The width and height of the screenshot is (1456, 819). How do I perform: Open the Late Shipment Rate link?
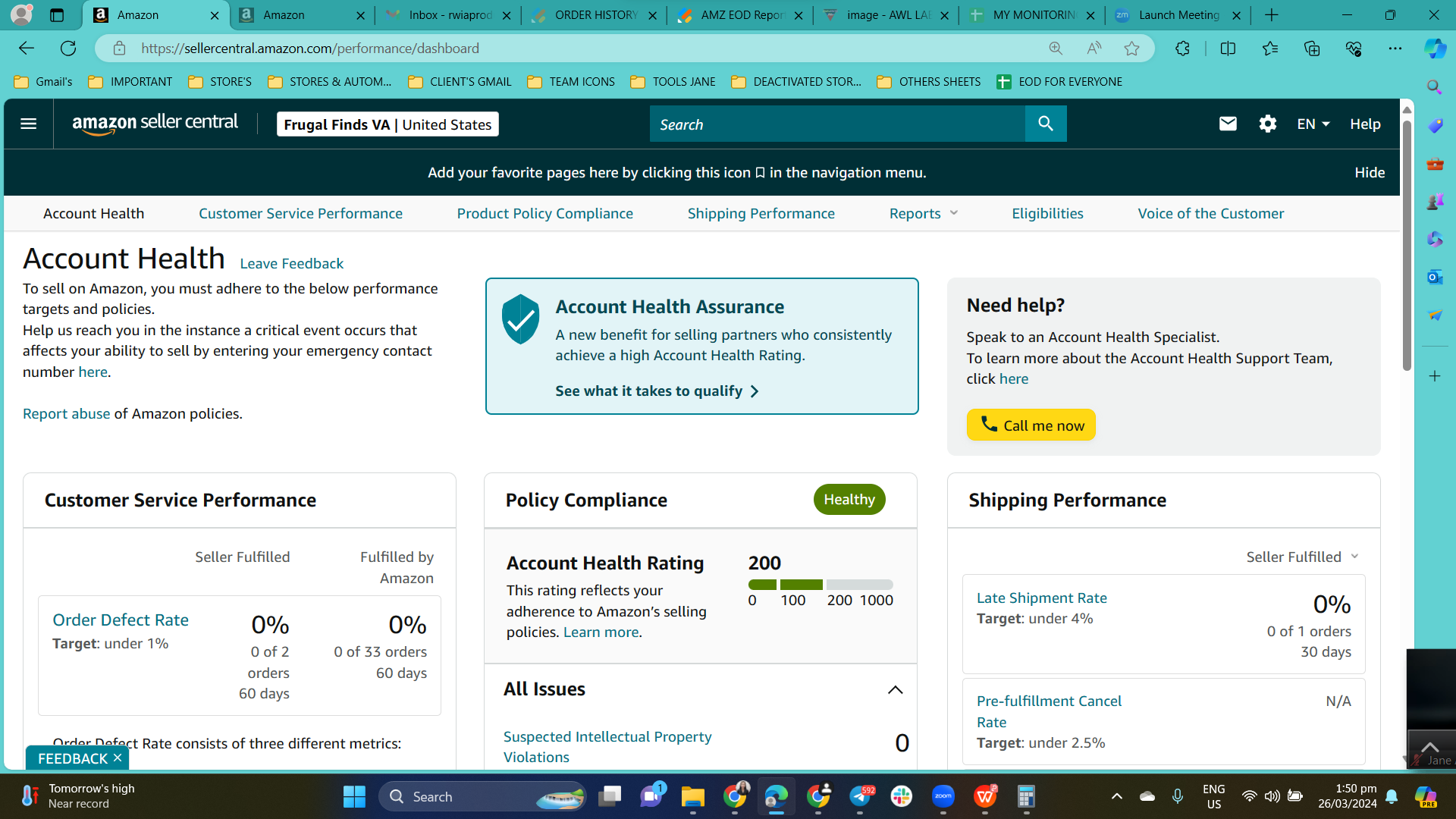click(x=1041, y=598)
